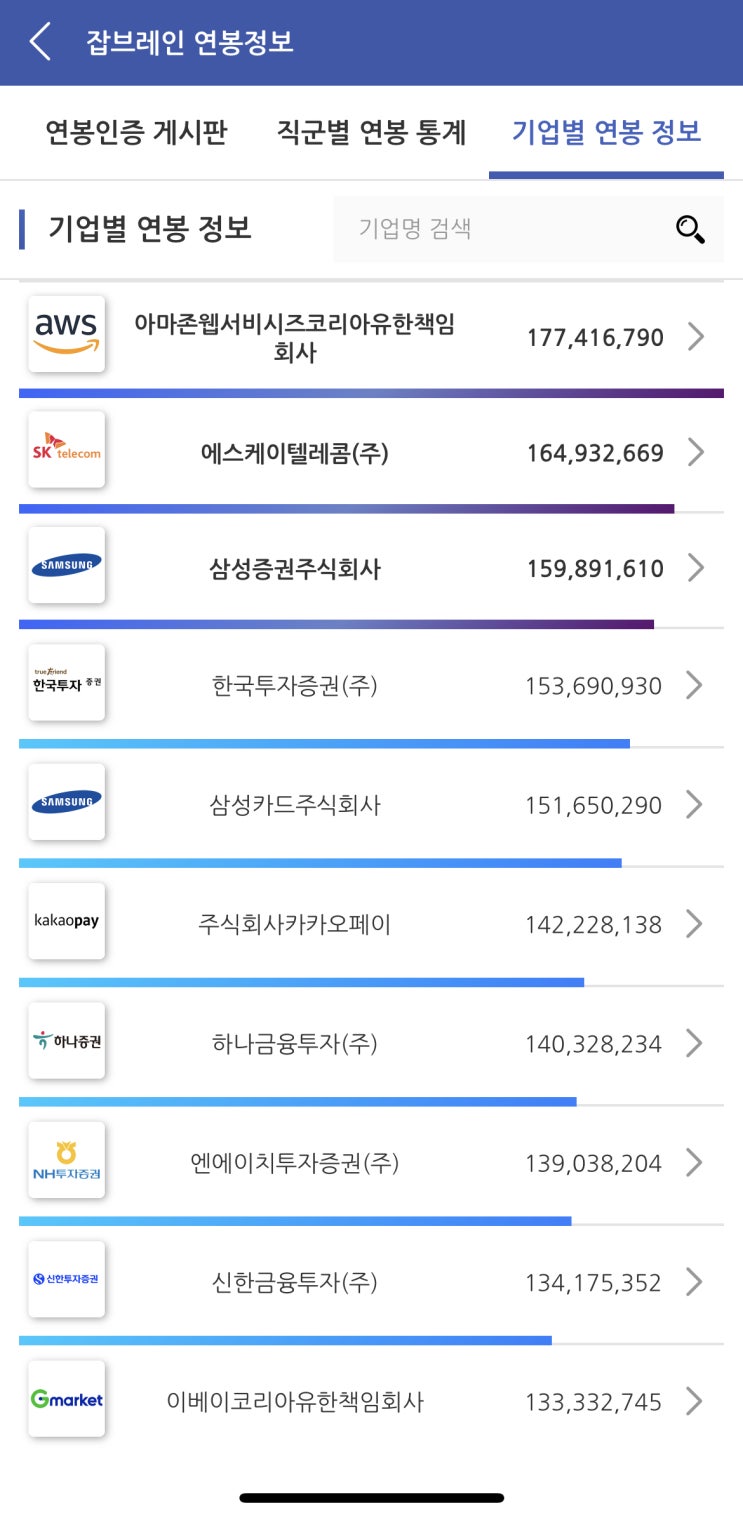The width and height of the screenshot is (743, 1518).
Task: Expand the 이베이코리아유한책임회사 row chevron
Action: pos(696,1402)
